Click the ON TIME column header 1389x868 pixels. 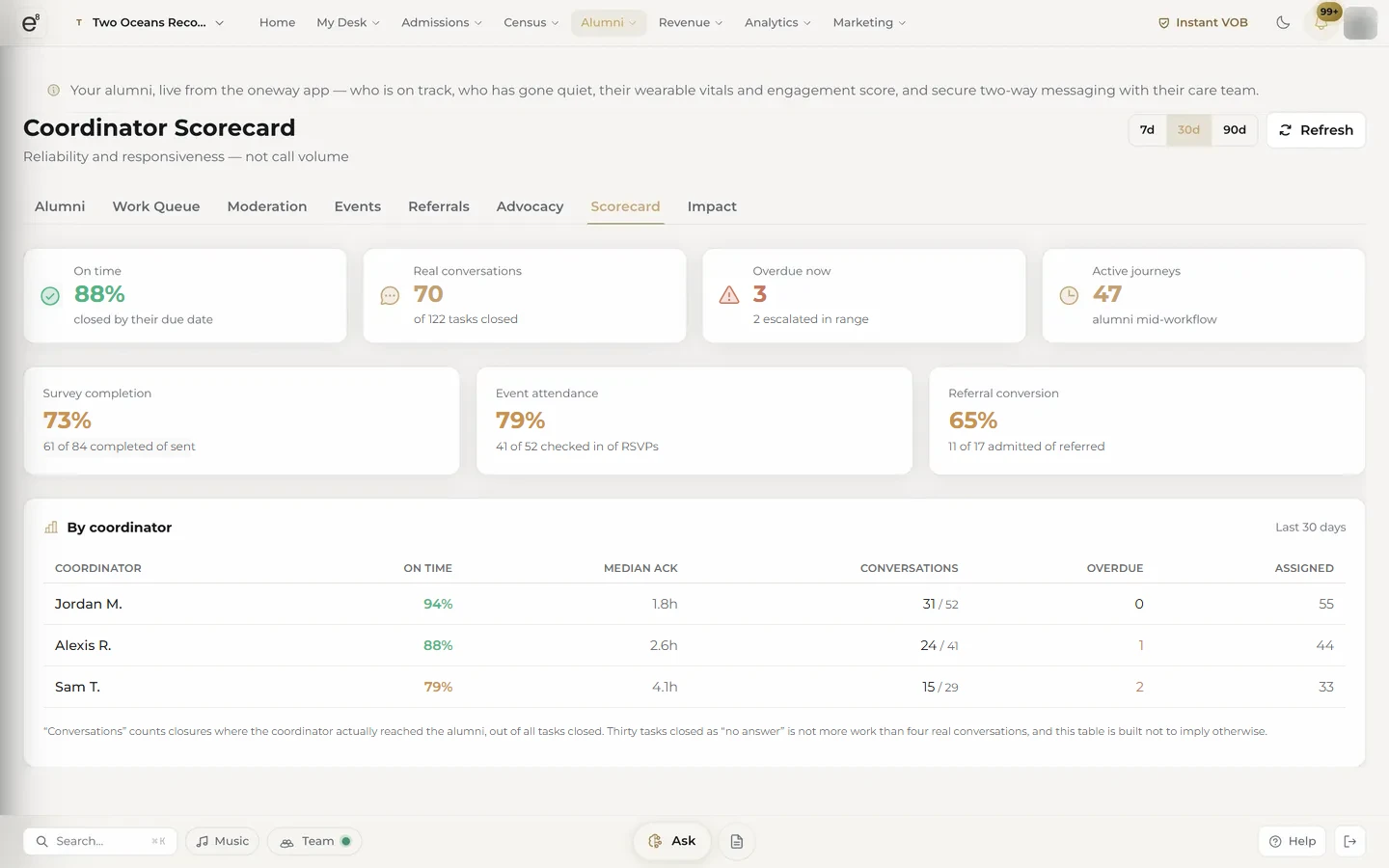point(427,568)
